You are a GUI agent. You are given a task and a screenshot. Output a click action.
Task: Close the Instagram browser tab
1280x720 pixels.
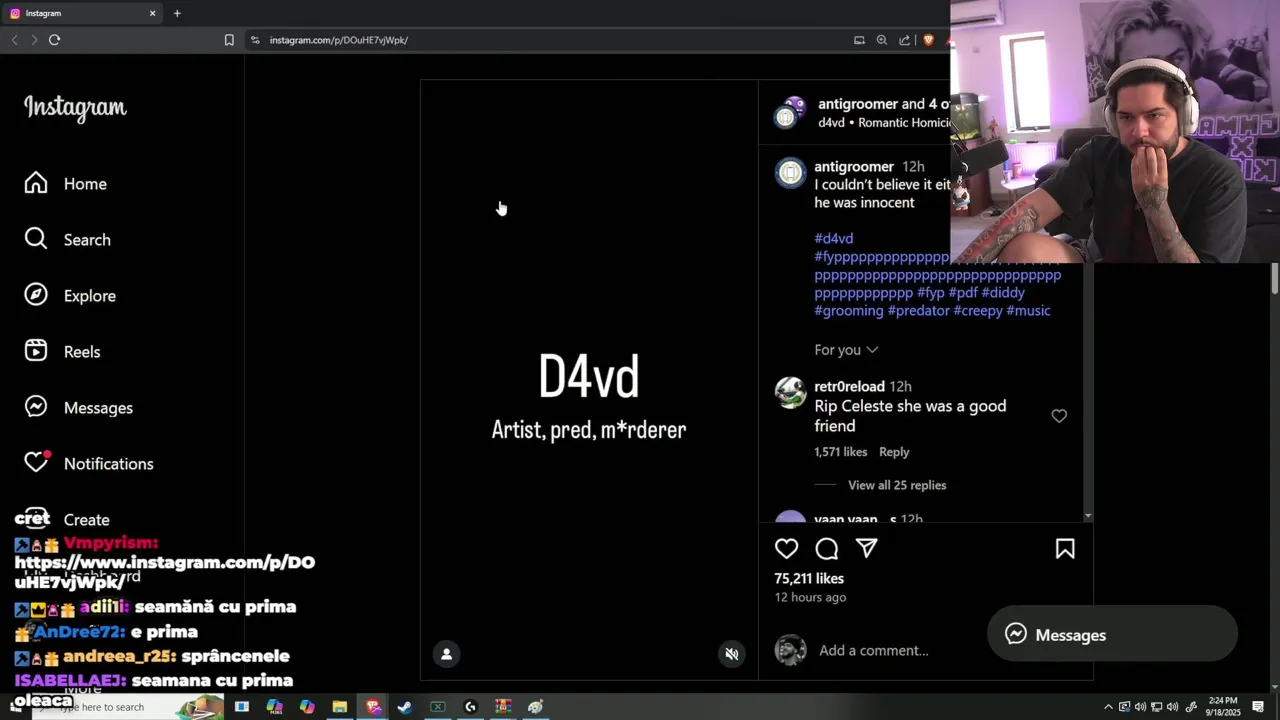point(152,13)
